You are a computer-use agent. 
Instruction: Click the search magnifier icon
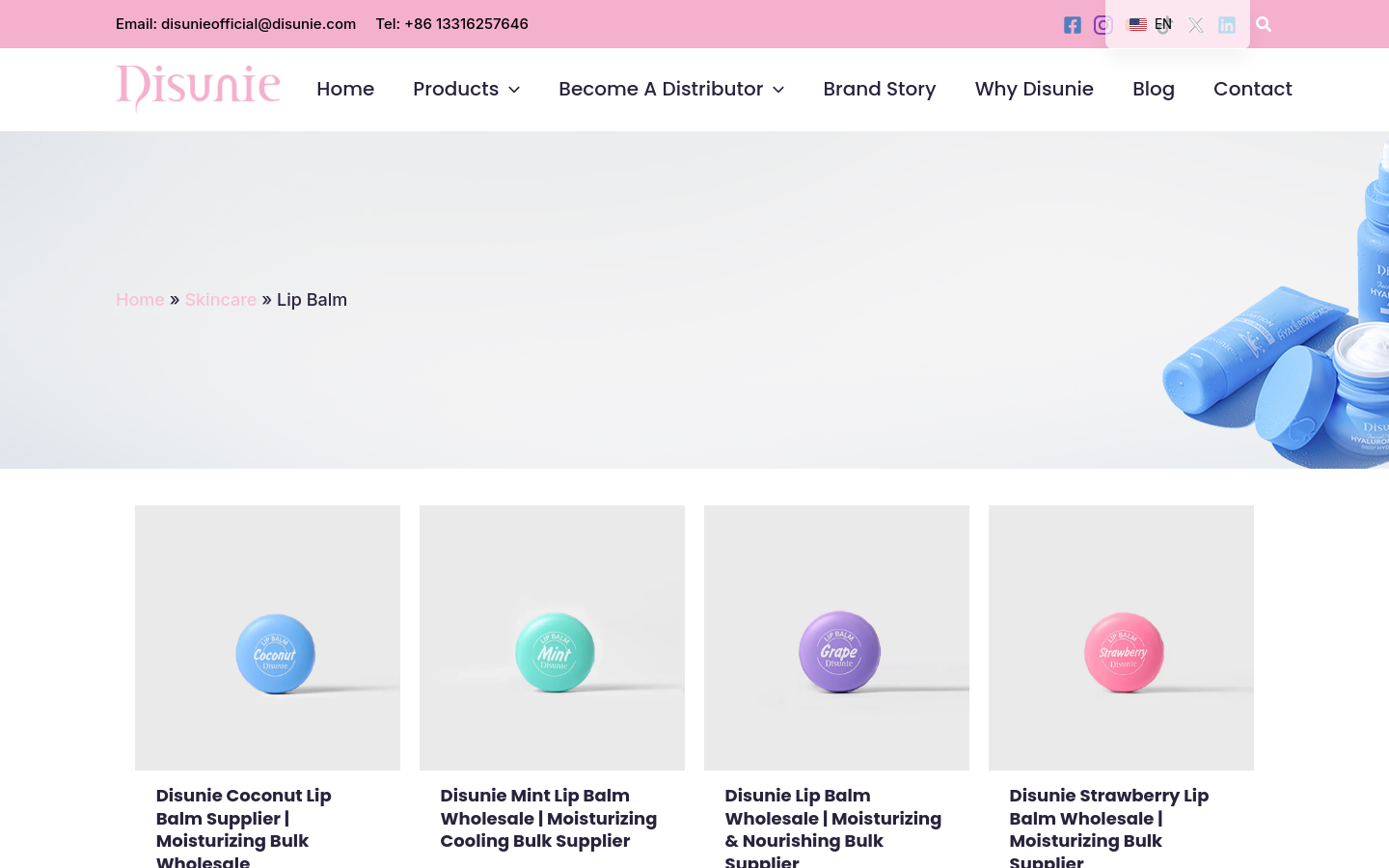tap(1264, 24)
